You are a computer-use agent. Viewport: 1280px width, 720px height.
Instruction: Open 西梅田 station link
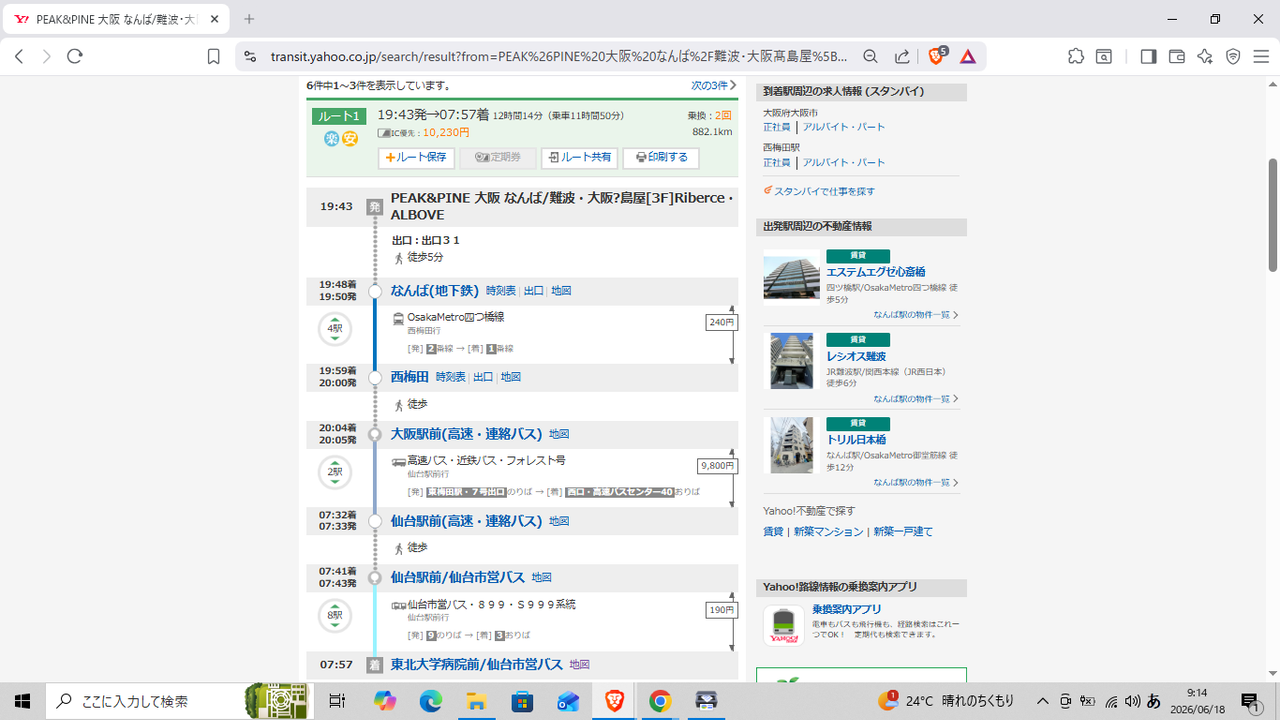pyautogui.click(x=410, y=377)
